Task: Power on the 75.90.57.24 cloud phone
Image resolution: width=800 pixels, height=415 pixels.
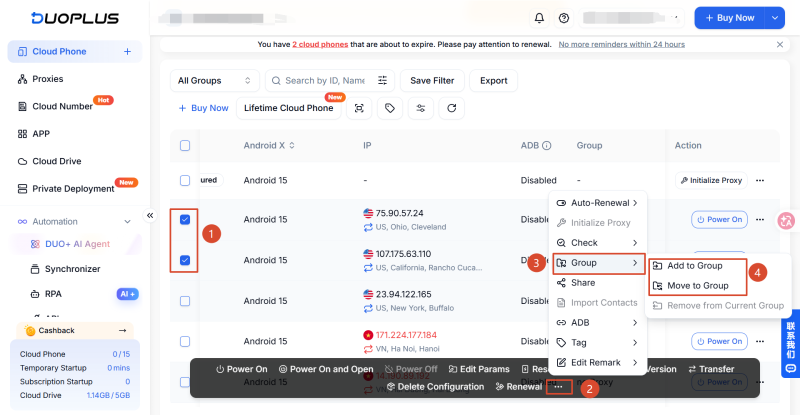Action: click(x=719, y=219)
